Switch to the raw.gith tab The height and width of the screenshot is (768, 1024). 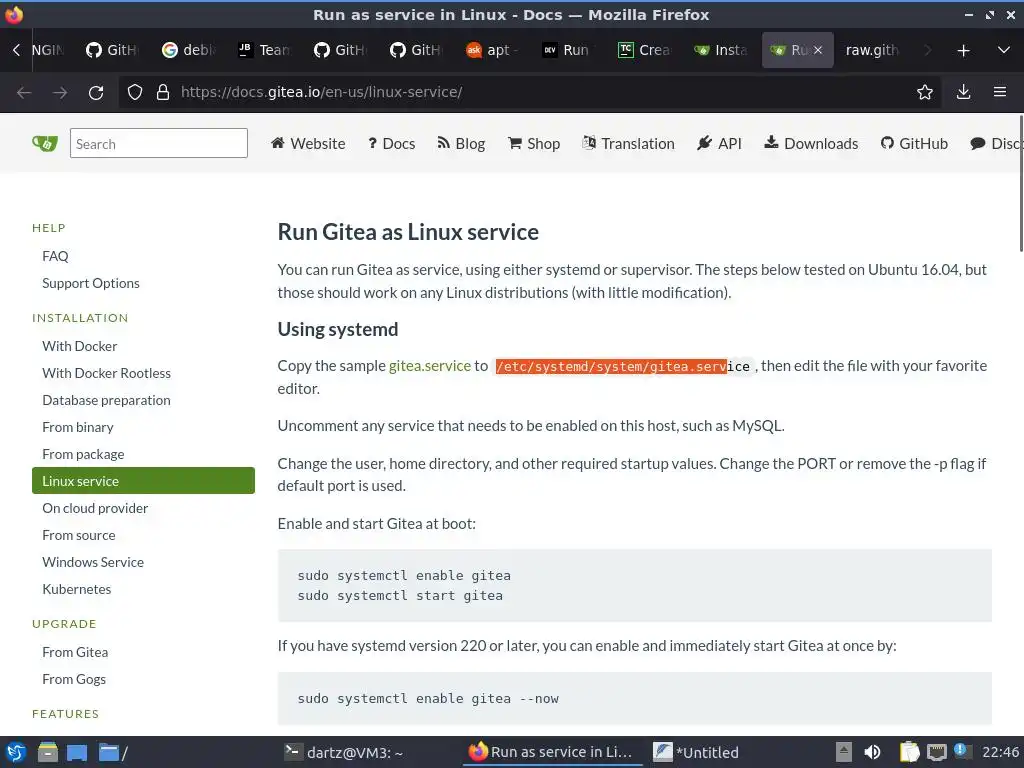pyautogui.click(x=872, y=50)
